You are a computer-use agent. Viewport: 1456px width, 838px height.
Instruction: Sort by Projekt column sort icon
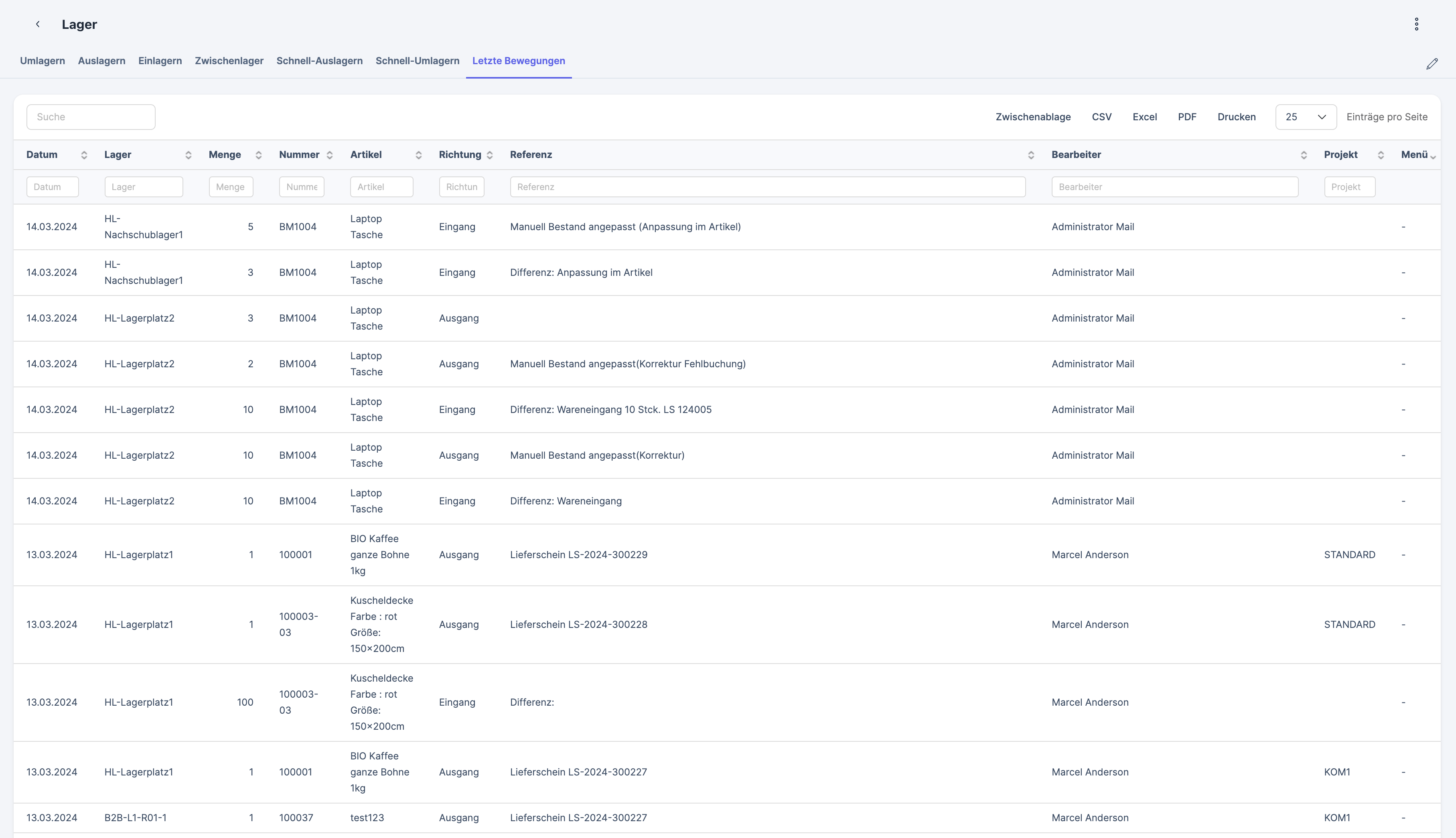(1381, 155)
